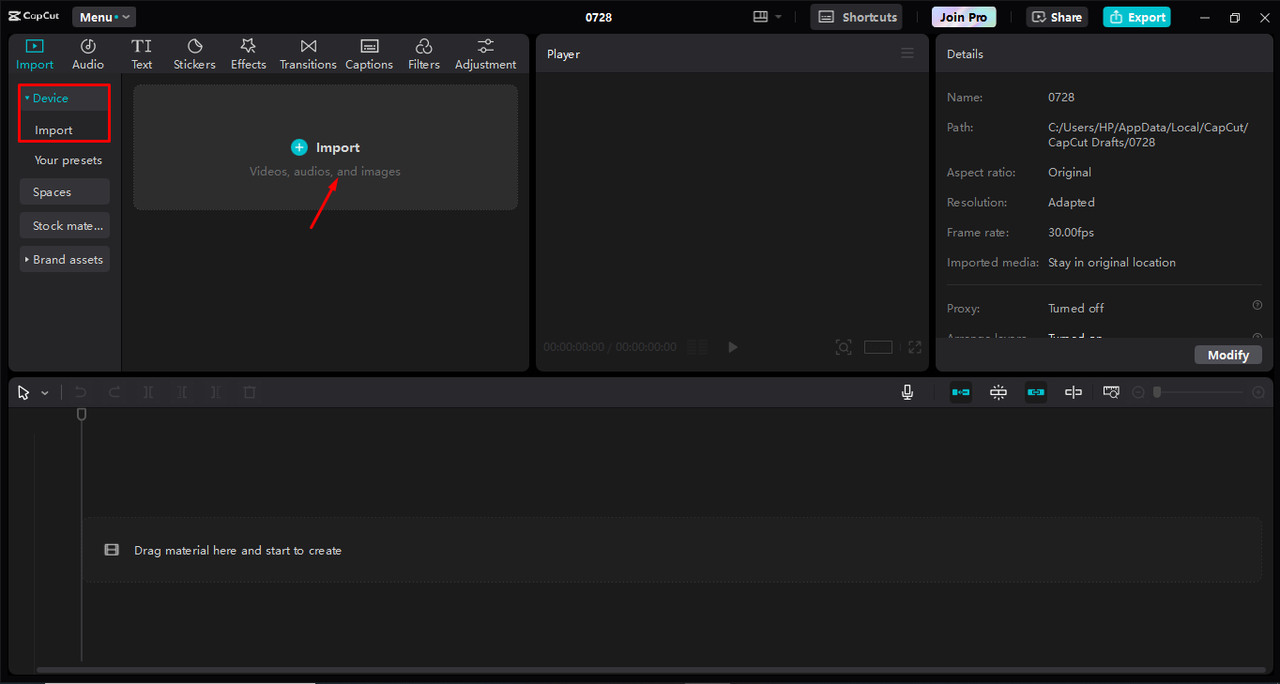This screenshot has height=684, width=1280.
Task: Open the layout selector dropdown
Action: point(767,17)
